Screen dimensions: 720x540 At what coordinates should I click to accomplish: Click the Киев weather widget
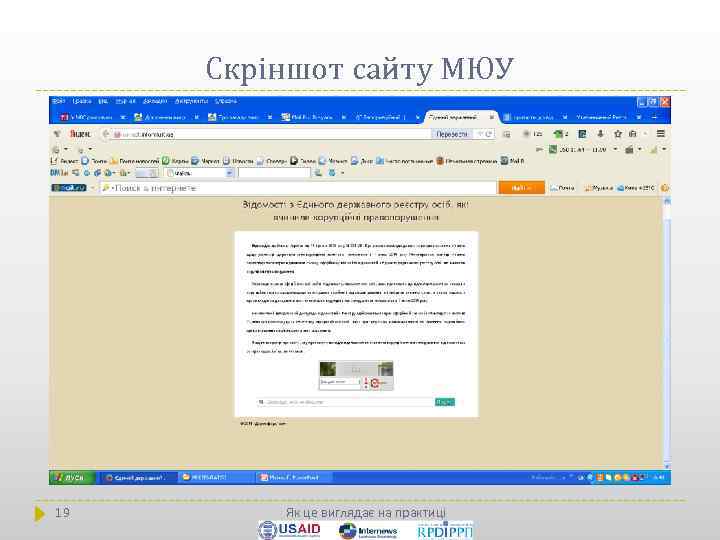(x=636, y=188)
